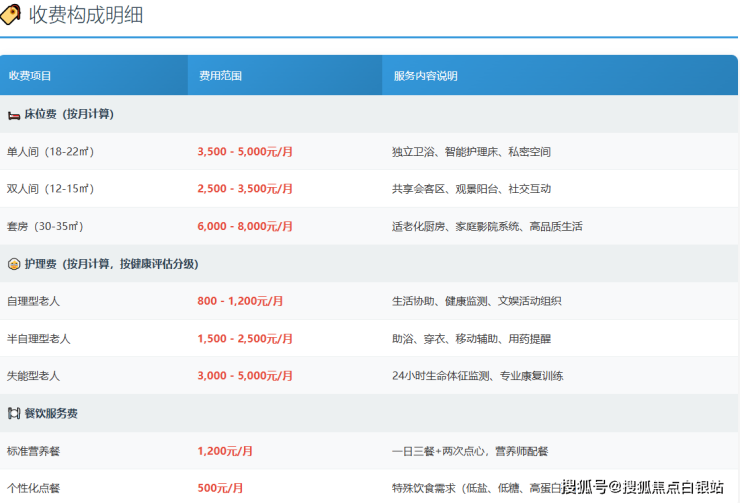Click the 6,000 - 8,000元/月 suite price
Image resolution: width=740 pixels, height=503 pixels.
tap(245, 227)
